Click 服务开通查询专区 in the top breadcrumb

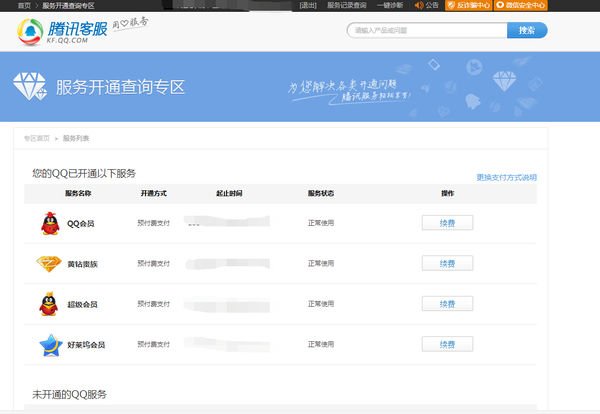(68, 5)
